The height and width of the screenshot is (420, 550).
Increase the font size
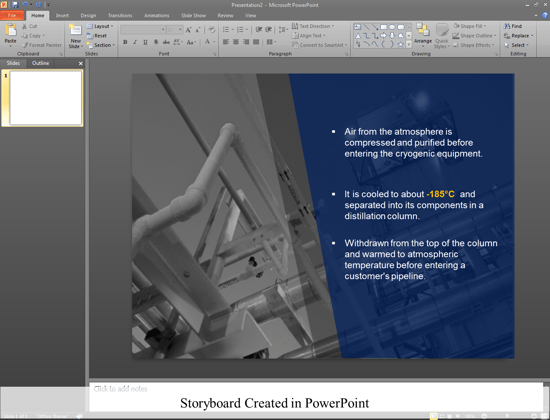pyautogui.click(x=189, y=30)
